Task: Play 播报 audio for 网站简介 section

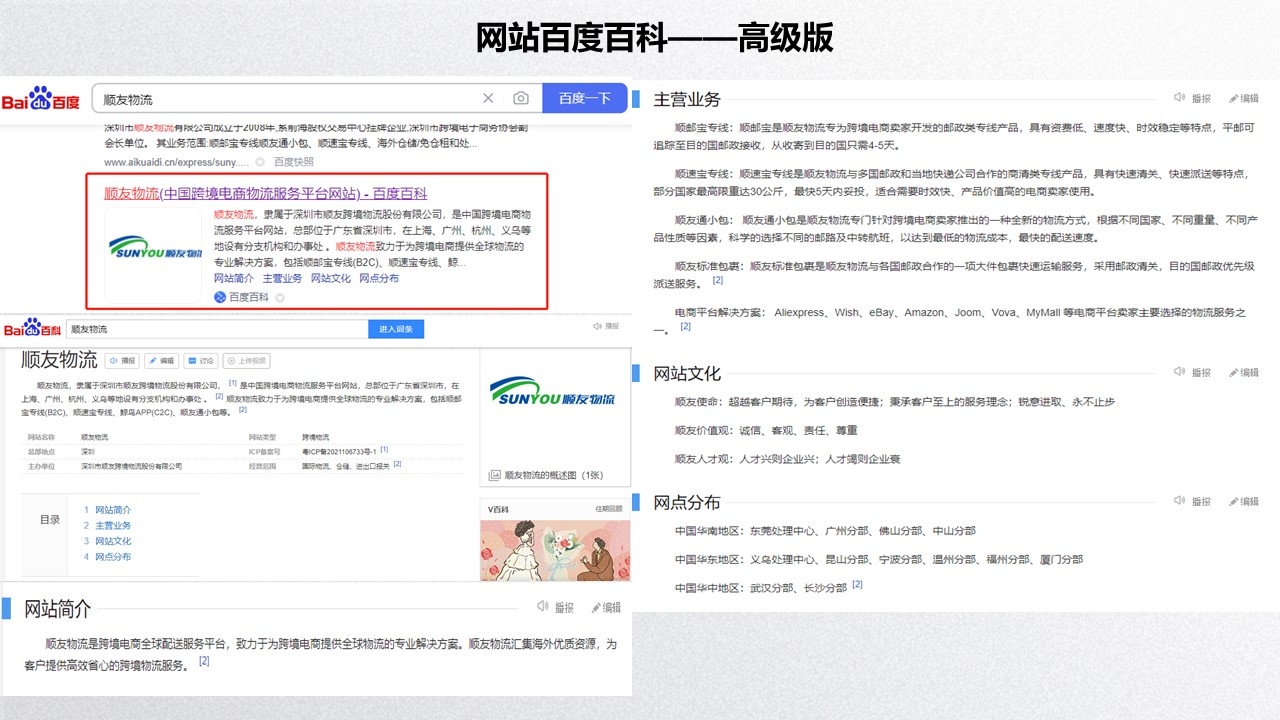Action: 555,607
